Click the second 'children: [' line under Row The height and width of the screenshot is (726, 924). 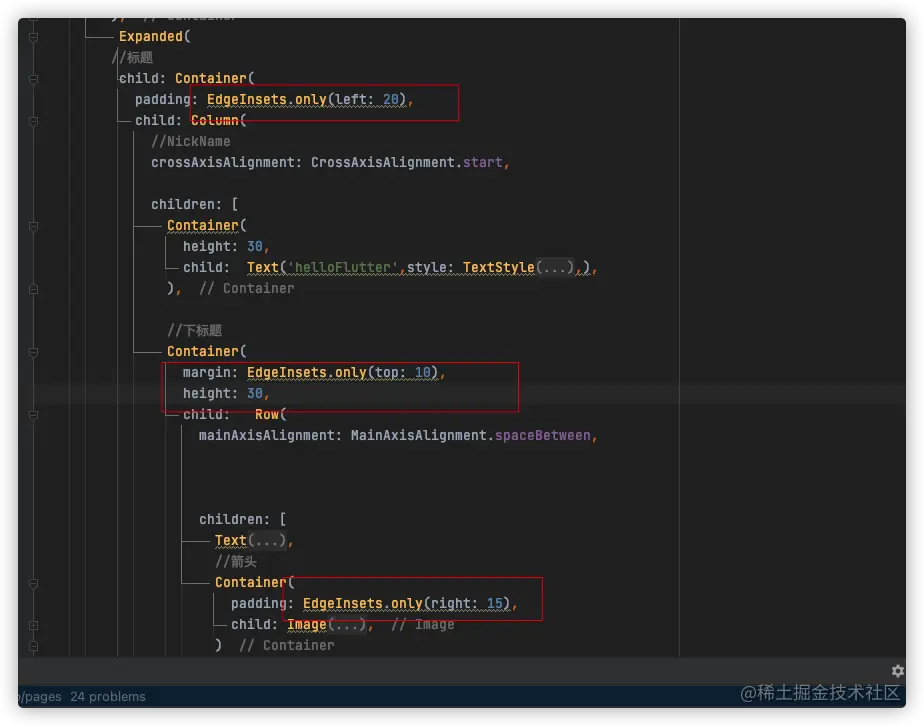point(242,520)
